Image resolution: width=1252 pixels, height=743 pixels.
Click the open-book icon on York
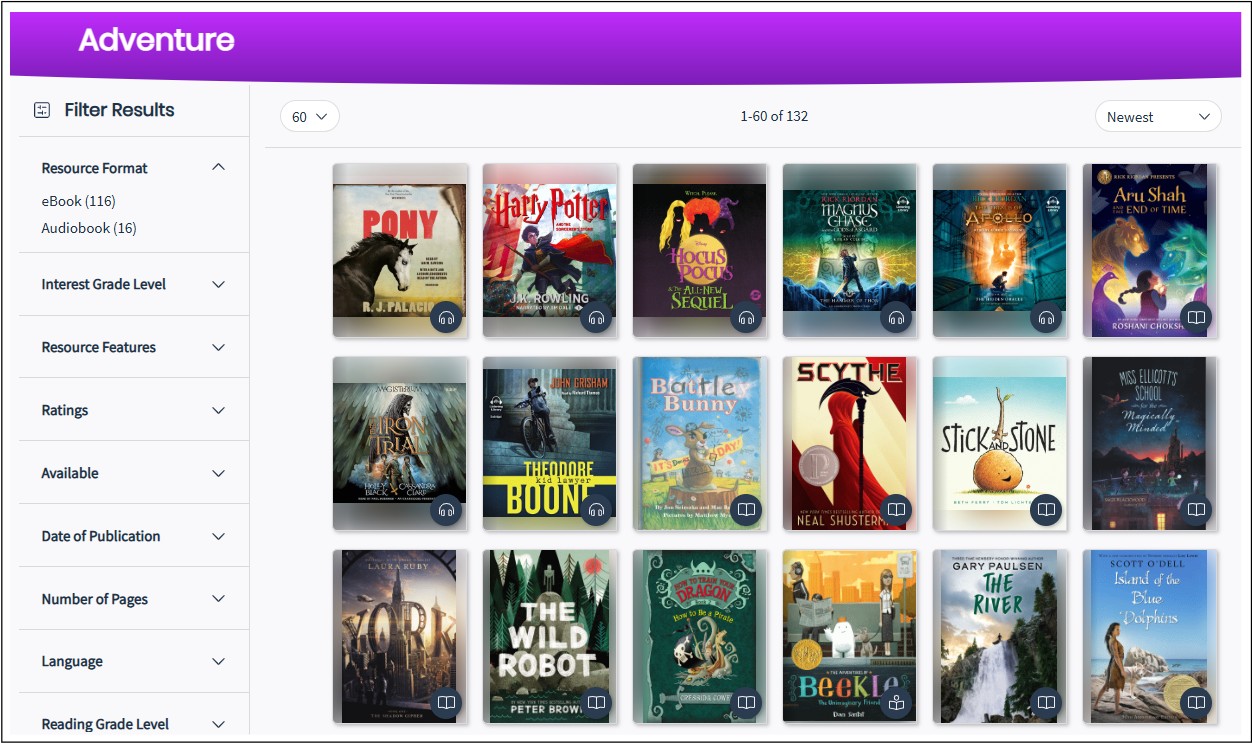click(446, 703)
